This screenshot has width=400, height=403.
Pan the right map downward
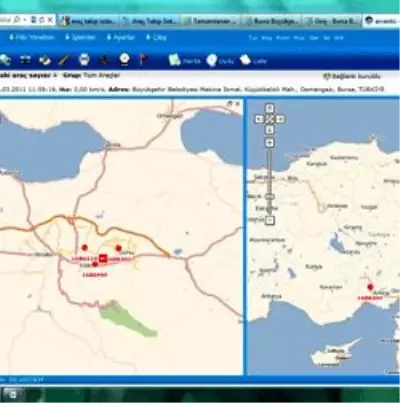[270, 130]
